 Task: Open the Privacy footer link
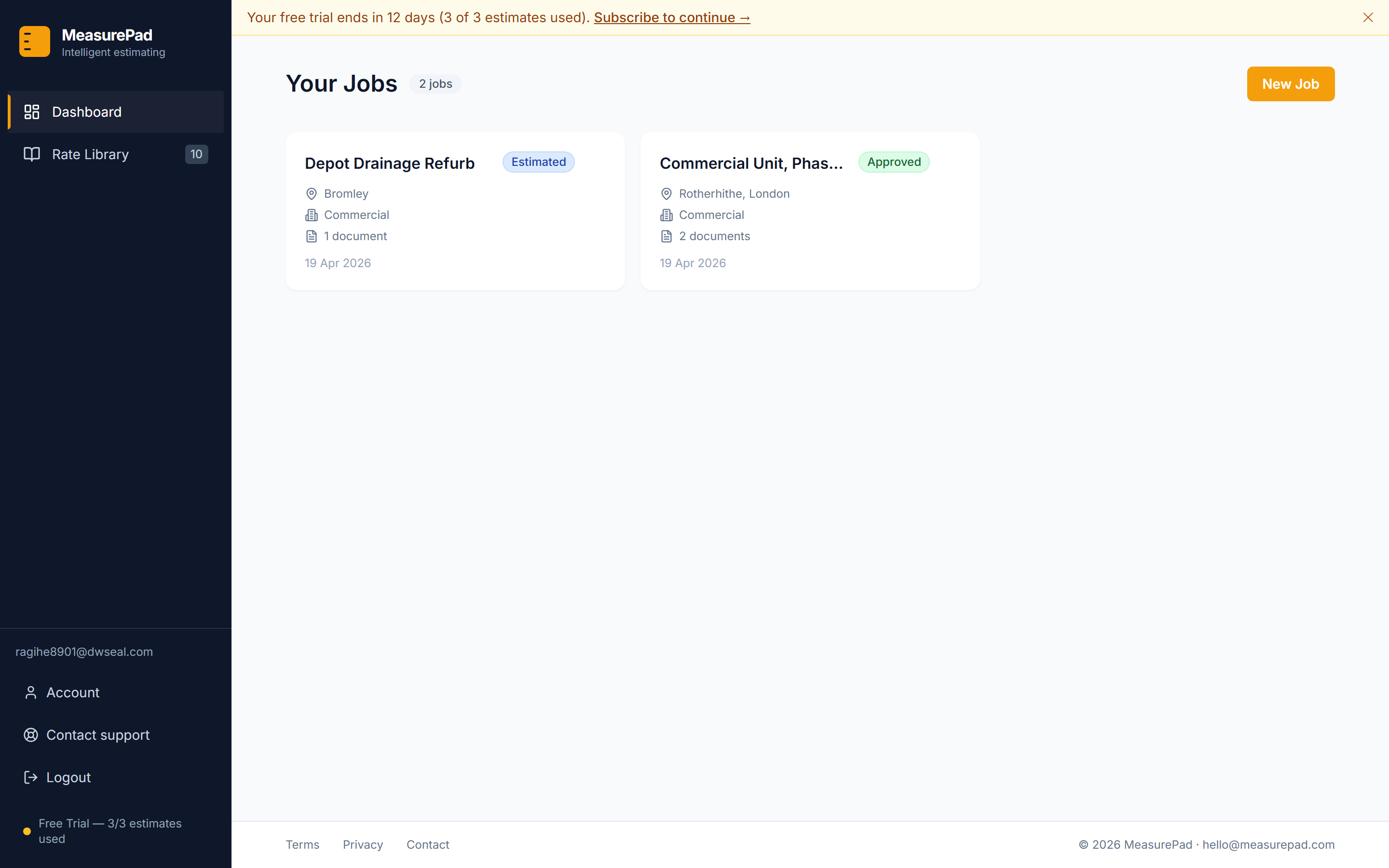[x=363, y=844]
